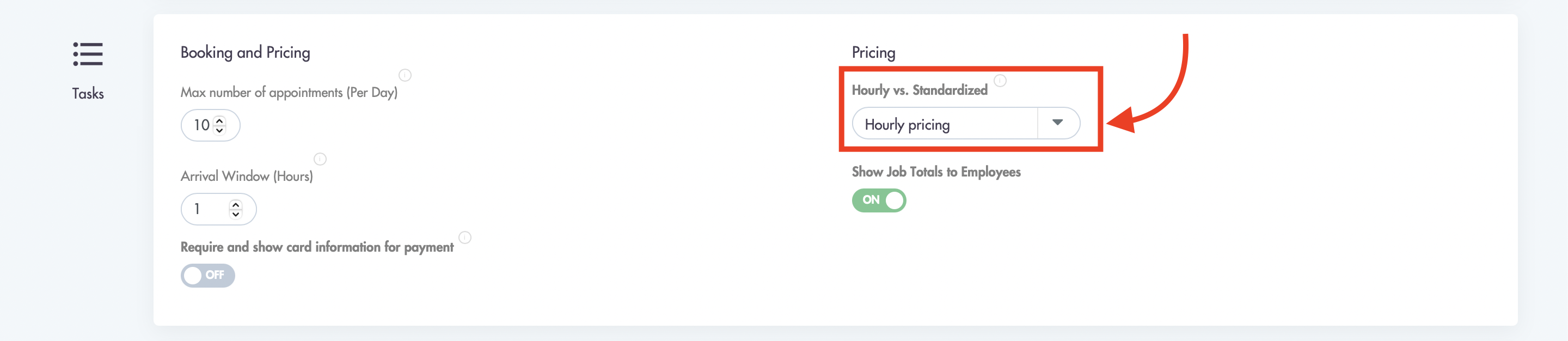Info icon for card information payment
The height and width of the screenshot is (341, 1568).
tap(465, 238)
